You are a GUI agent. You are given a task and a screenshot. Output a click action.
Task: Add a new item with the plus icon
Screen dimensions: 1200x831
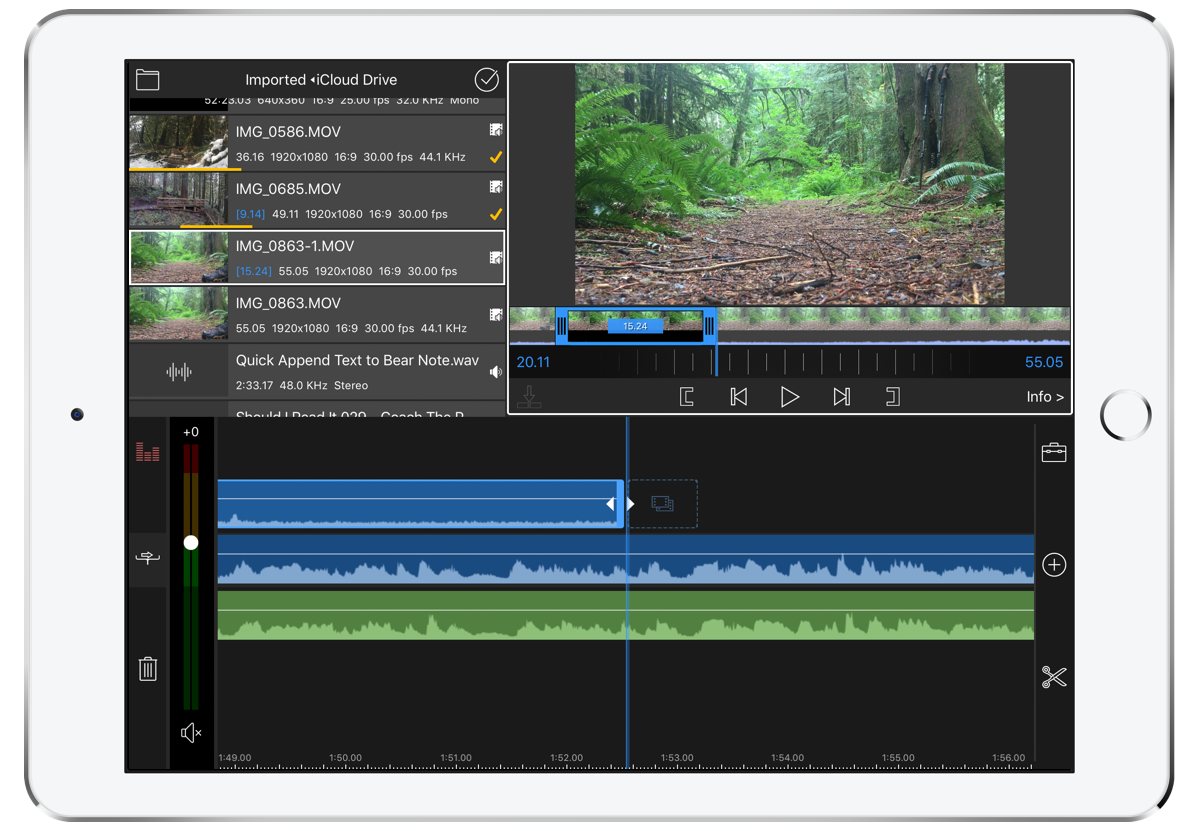[1054, 565]
